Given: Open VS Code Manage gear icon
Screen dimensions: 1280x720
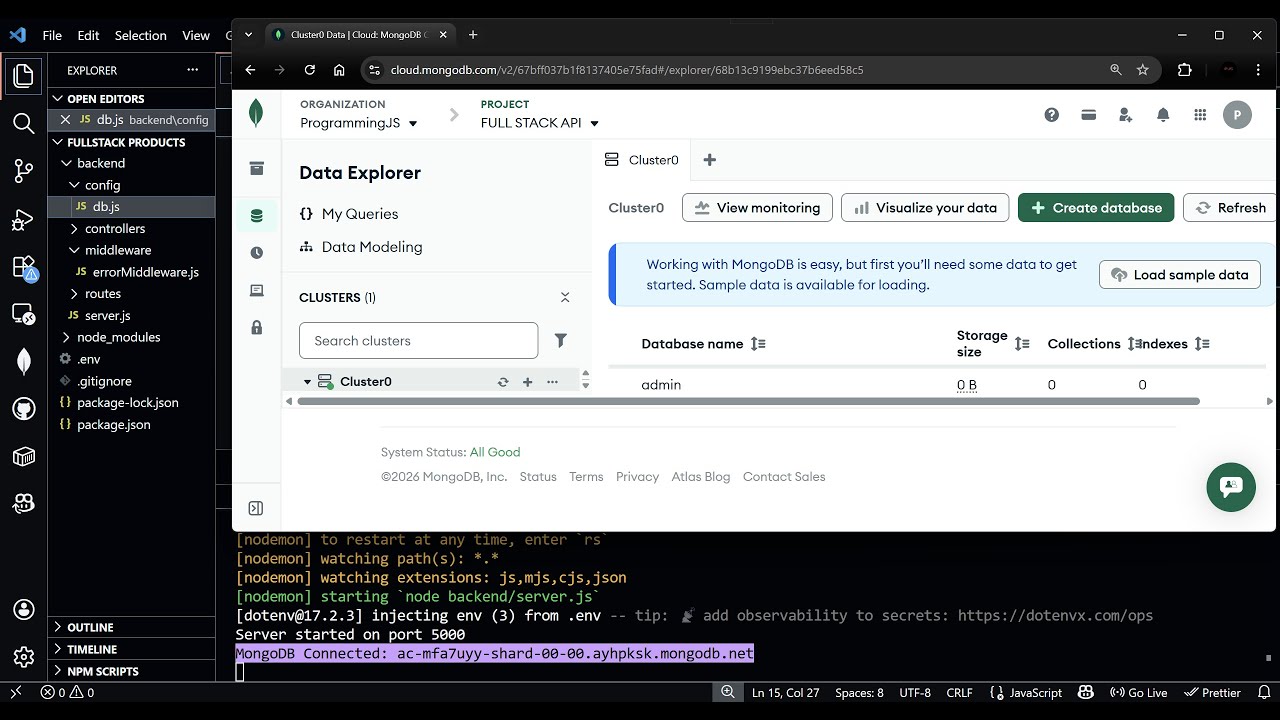Looking at the screenshot, I should [x=23, y=656].
